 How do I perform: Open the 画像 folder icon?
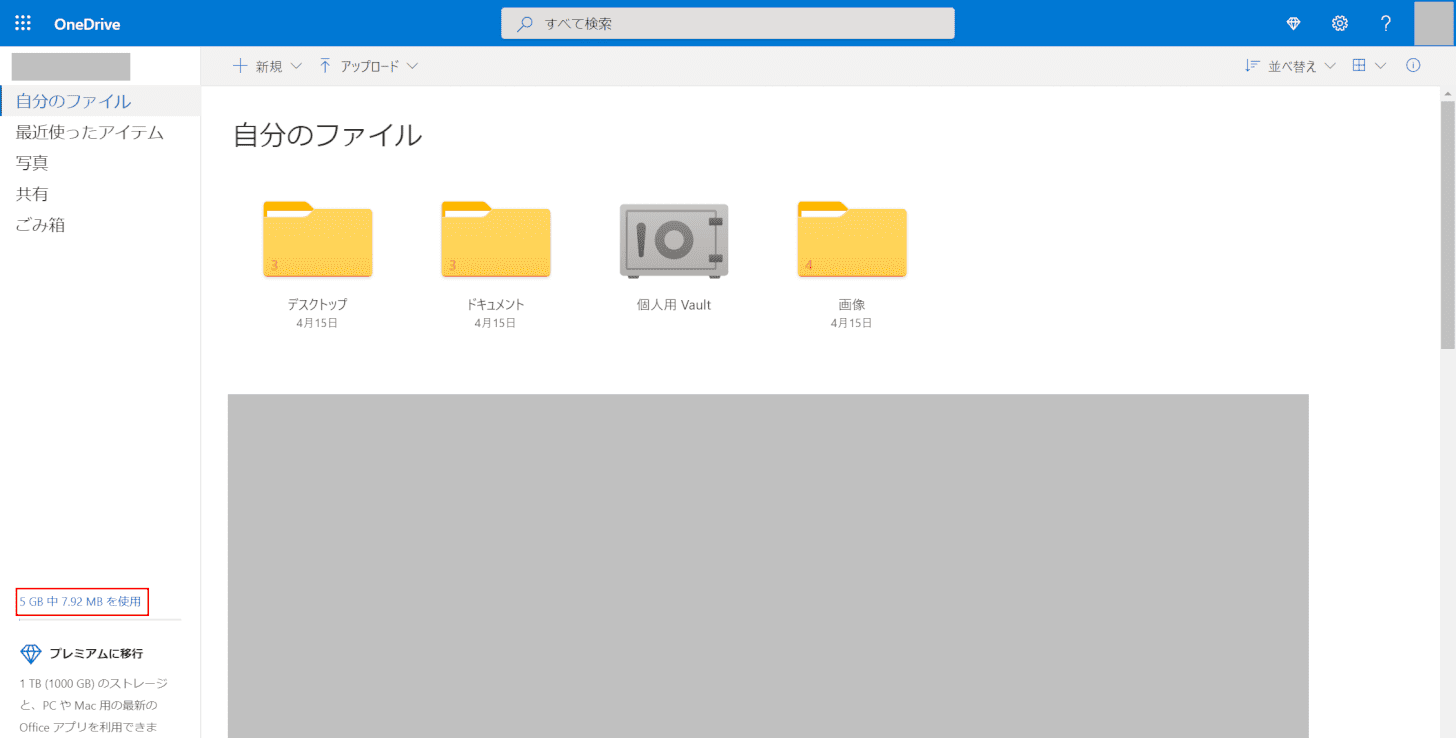click(x=852, y=240)
